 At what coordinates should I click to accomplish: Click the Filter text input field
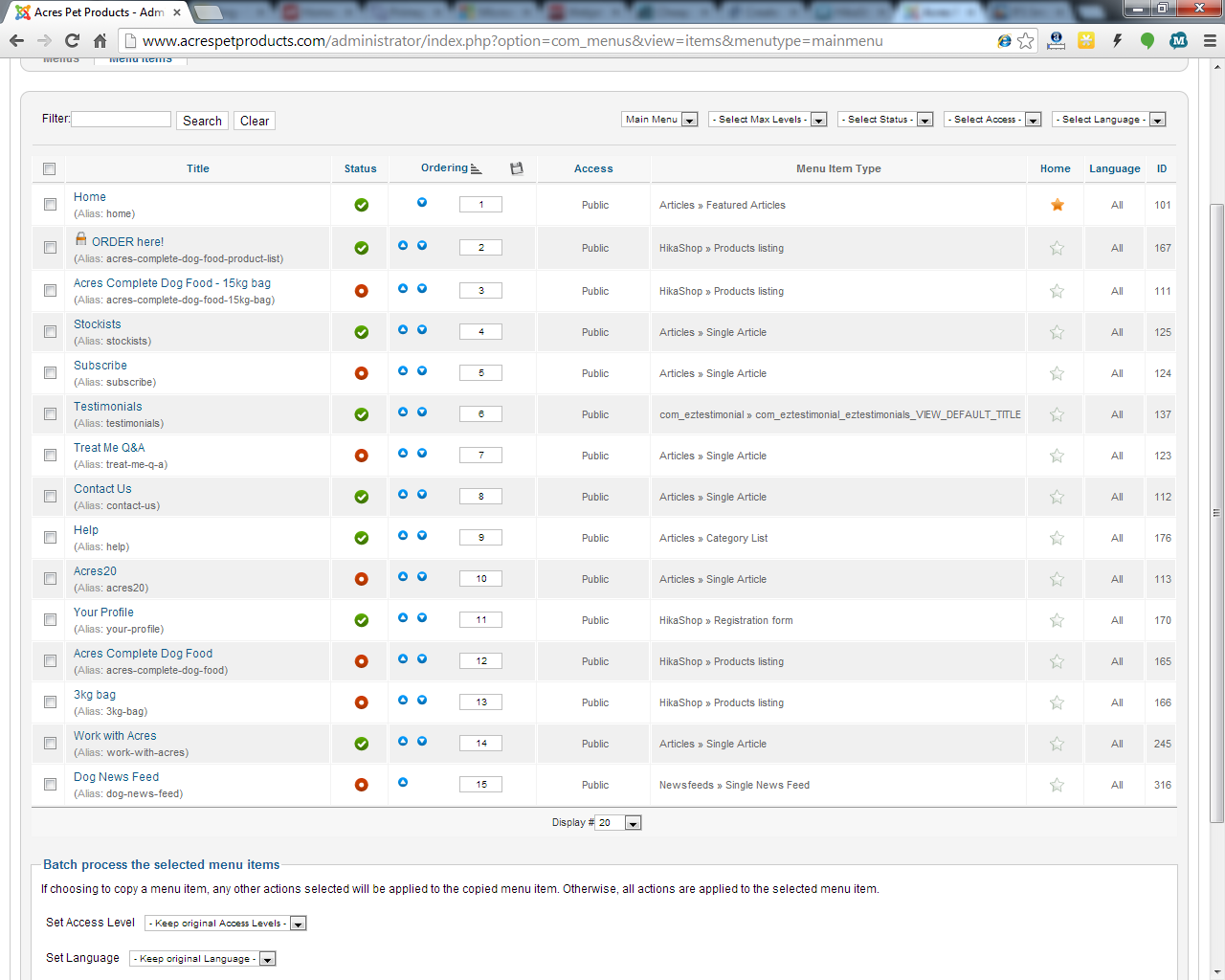[122, 120]
